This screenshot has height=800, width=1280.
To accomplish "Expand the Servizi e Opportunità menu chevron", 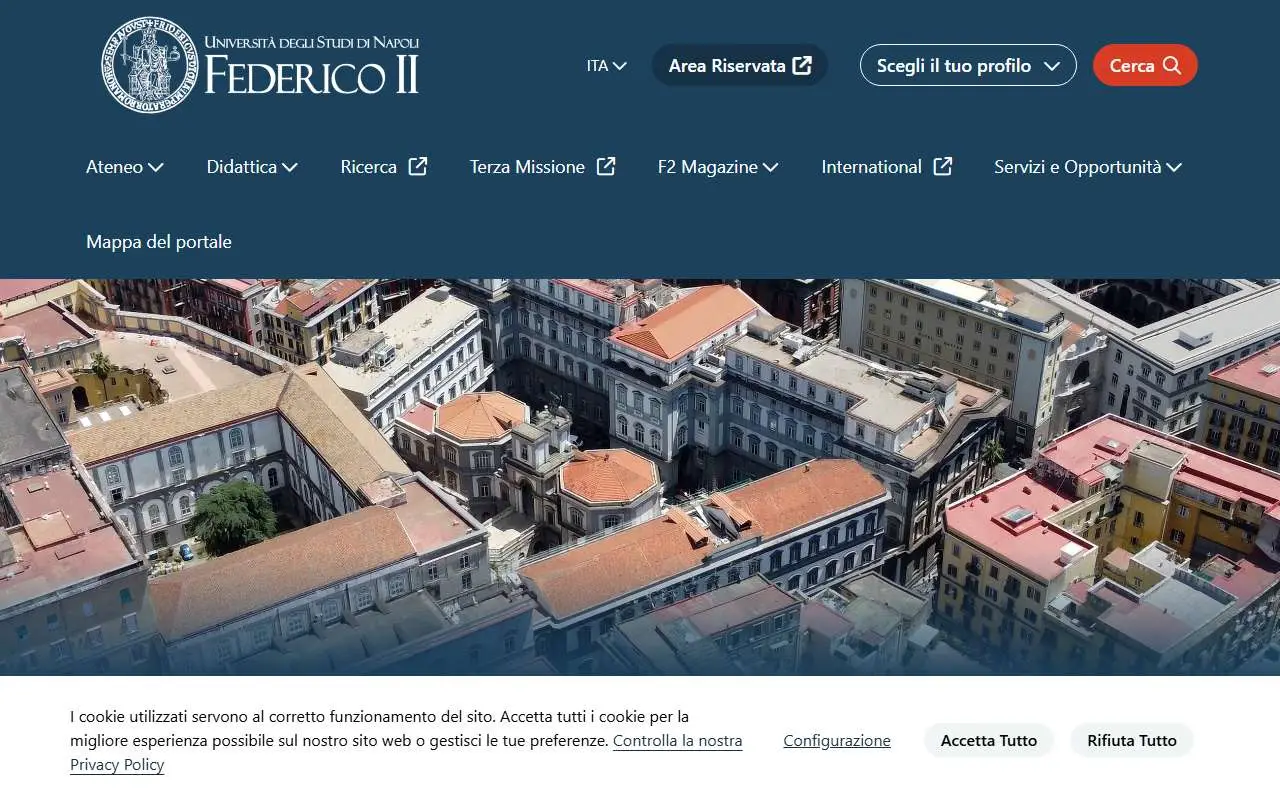I will (1174, 167).
